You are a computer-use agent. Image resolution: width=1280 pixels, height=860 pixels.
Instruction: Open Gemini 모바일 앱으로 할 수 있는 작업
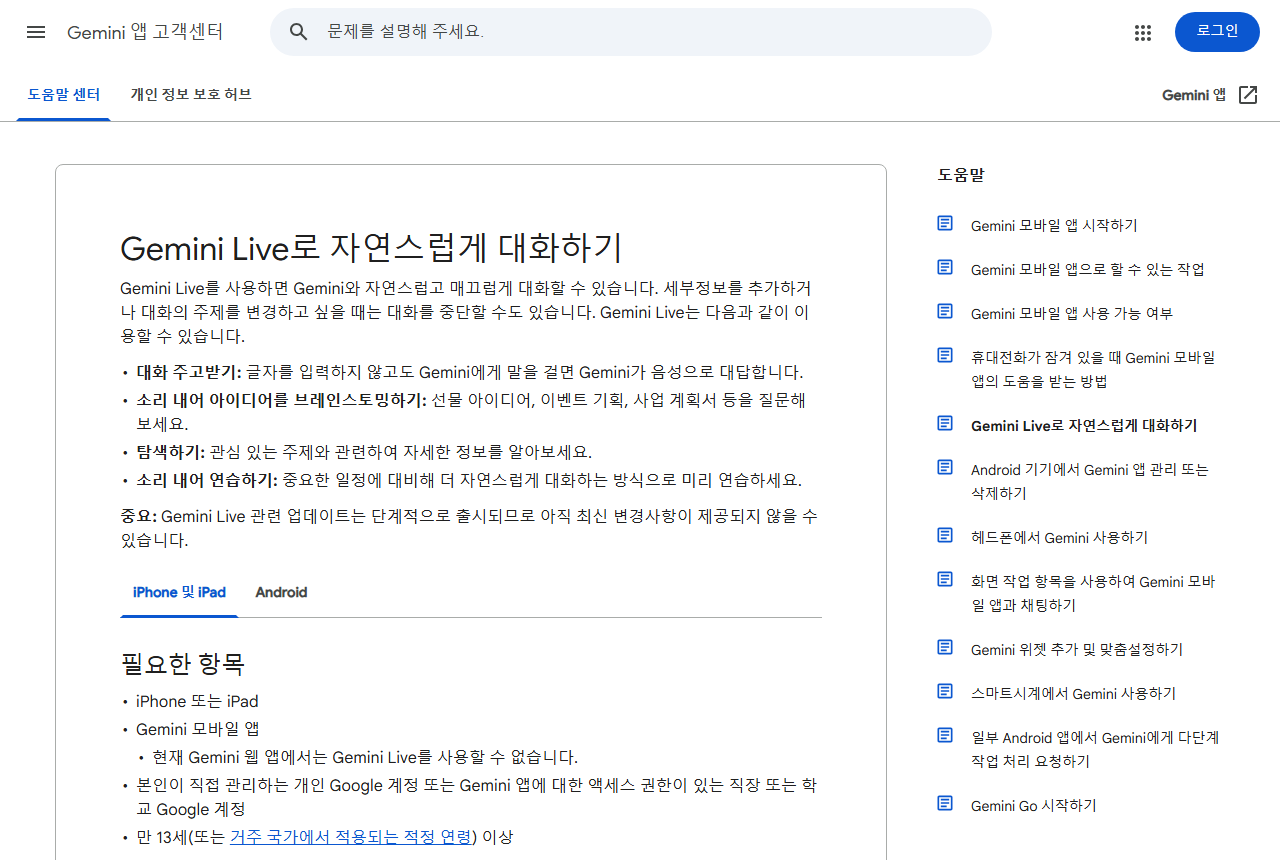1088,270
